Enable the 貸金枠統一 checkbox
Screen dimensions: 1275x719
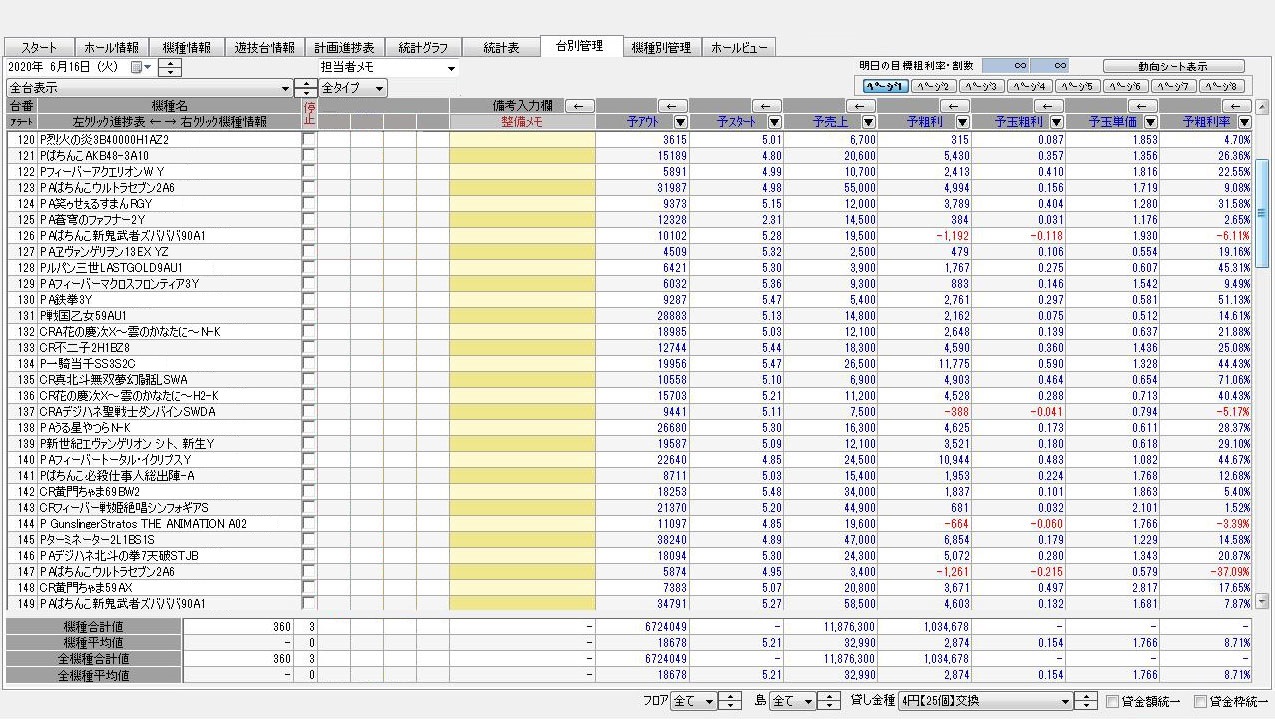tap(1200, 702)
